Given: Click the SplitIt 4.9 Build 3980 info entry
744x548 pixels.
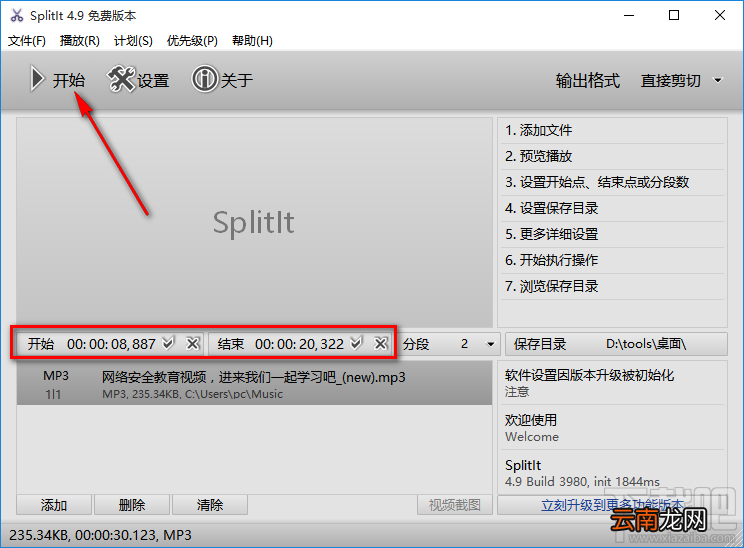Looking at the screenshot, I should 612,473.
